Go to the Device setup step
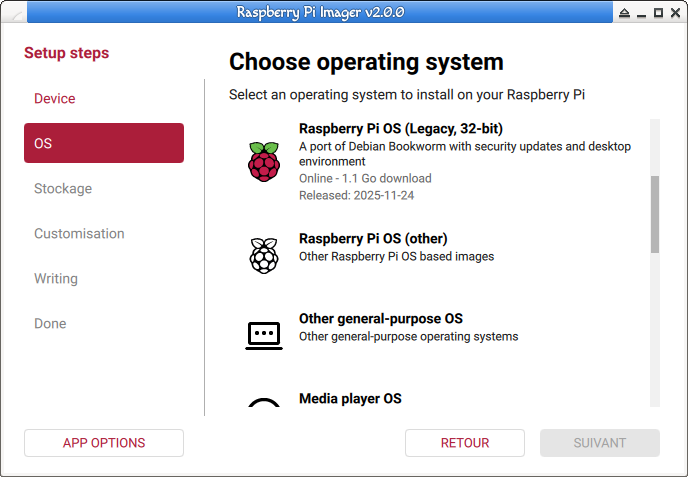The image size is (688, 477). point(104,98)
